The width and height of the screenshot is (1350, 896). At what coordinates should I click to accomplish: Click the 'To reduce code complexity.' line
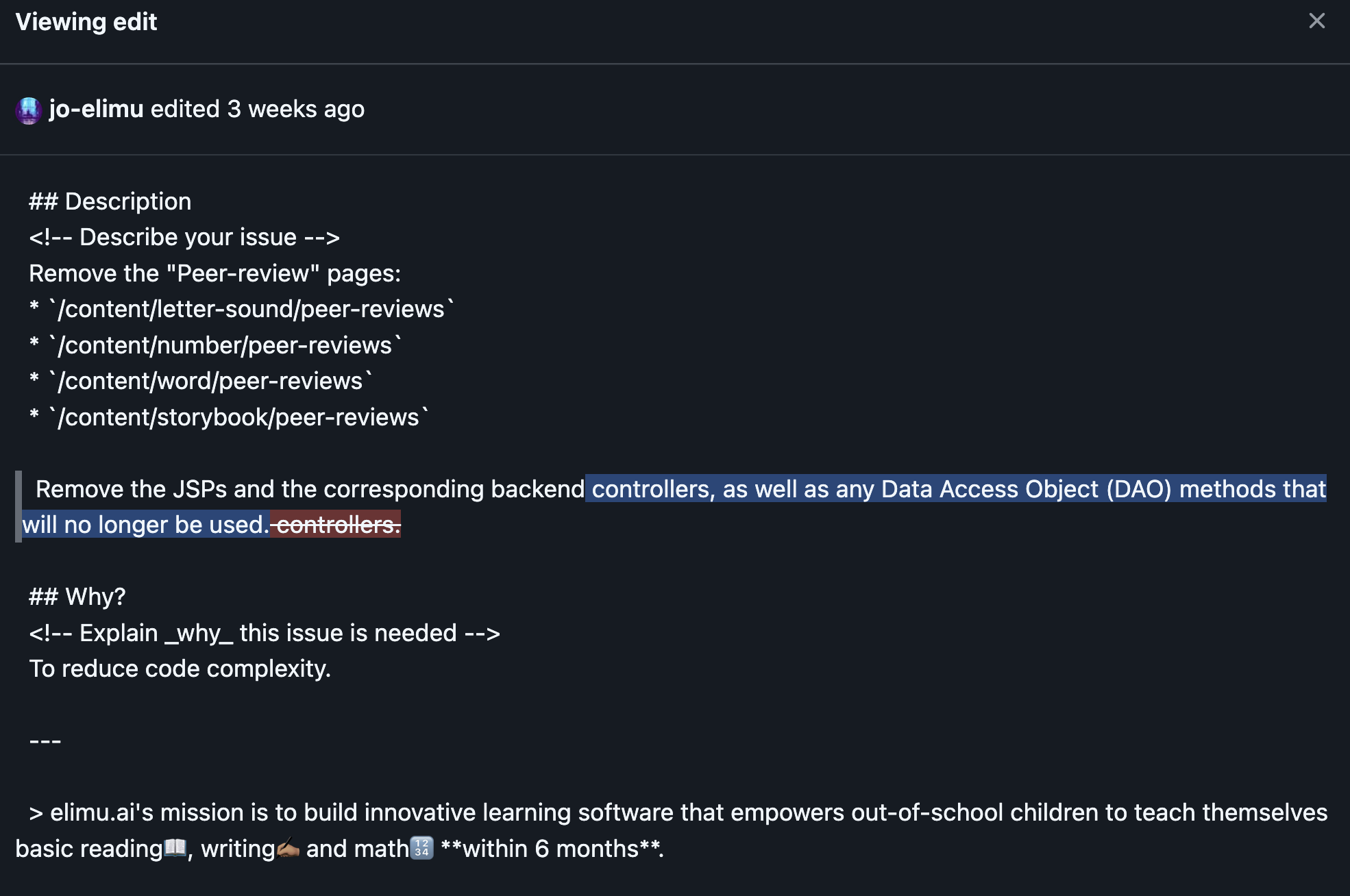pos(180,669)
